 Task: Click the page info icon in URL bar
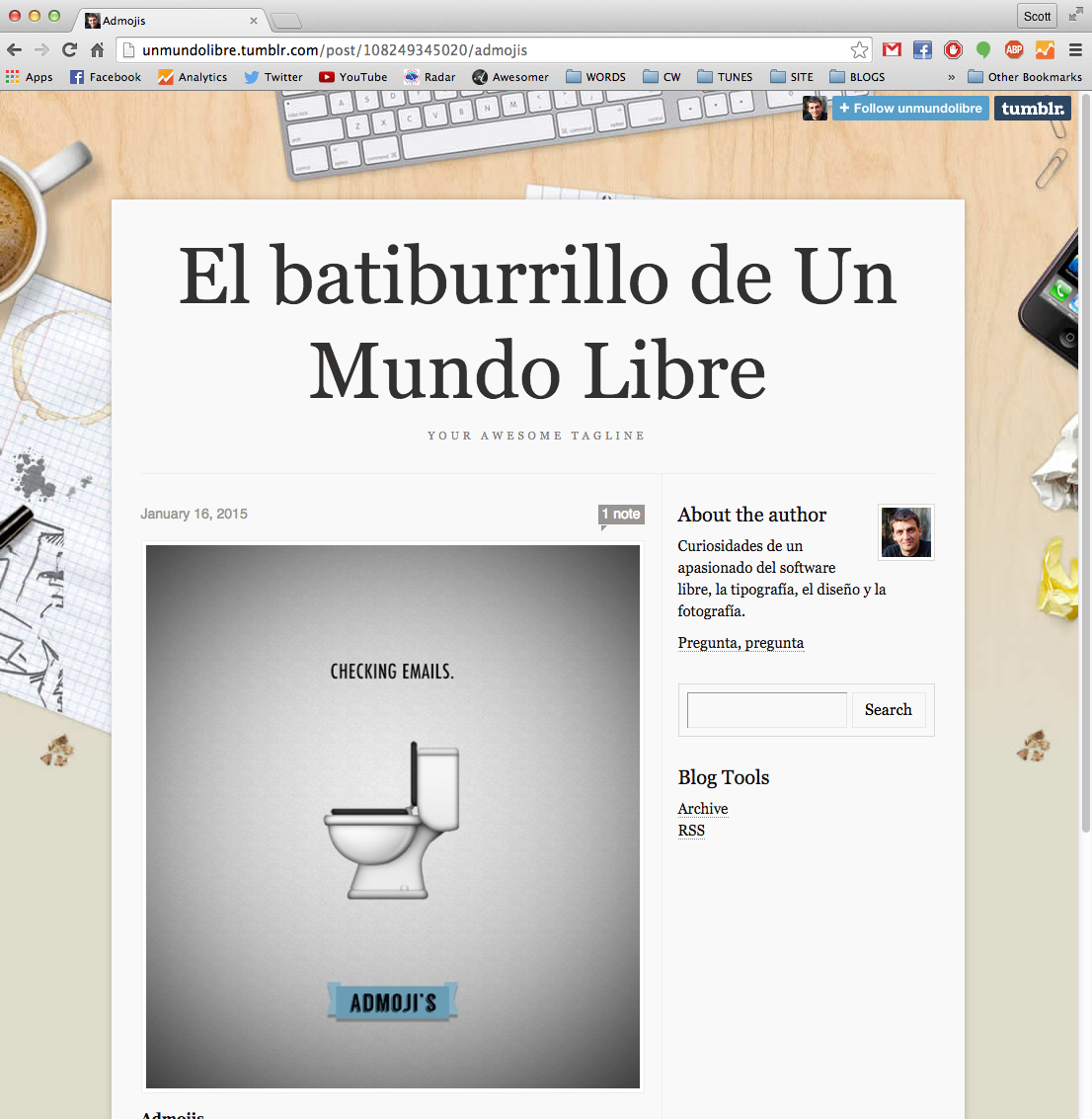pyautogui.click(x=128, y=50)
